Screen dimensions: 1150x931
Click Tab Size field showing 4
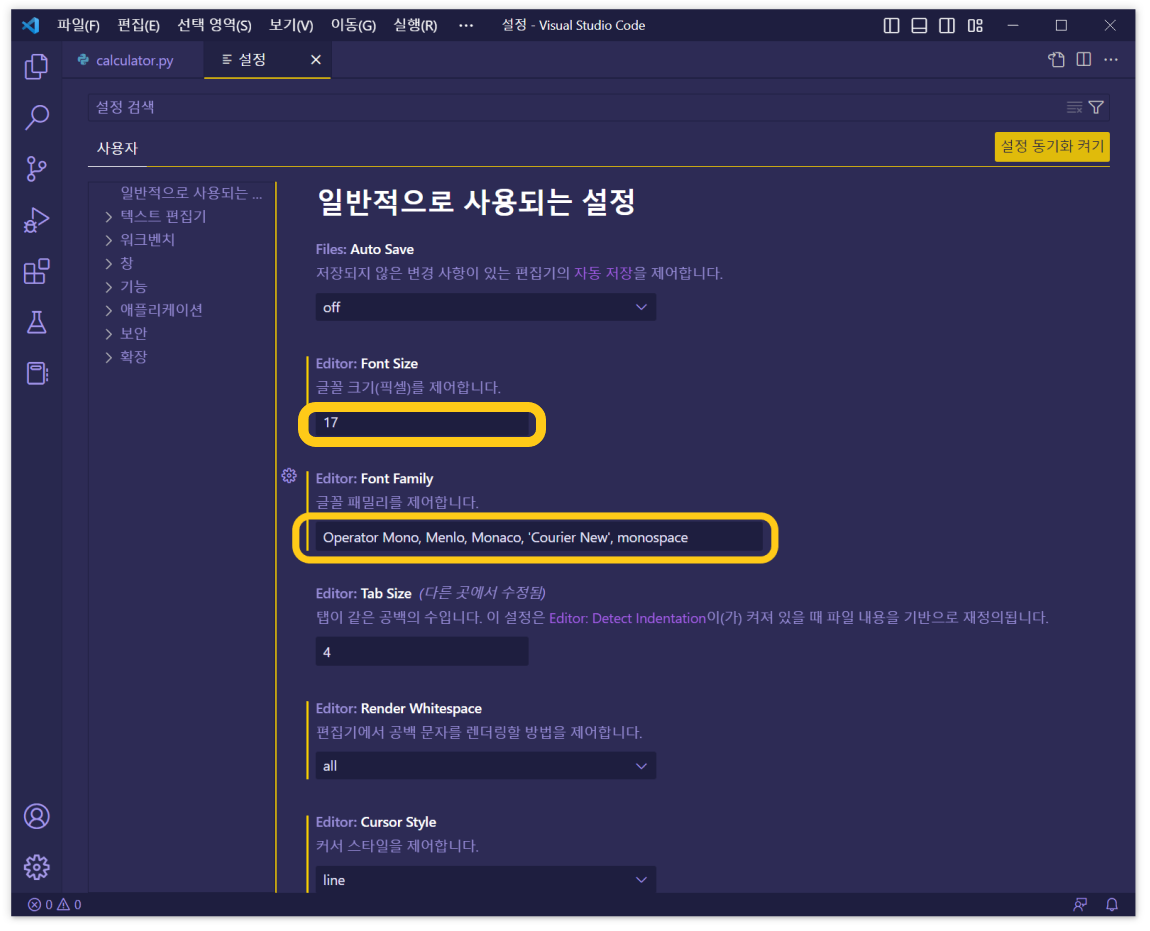[x=422, y=652]
